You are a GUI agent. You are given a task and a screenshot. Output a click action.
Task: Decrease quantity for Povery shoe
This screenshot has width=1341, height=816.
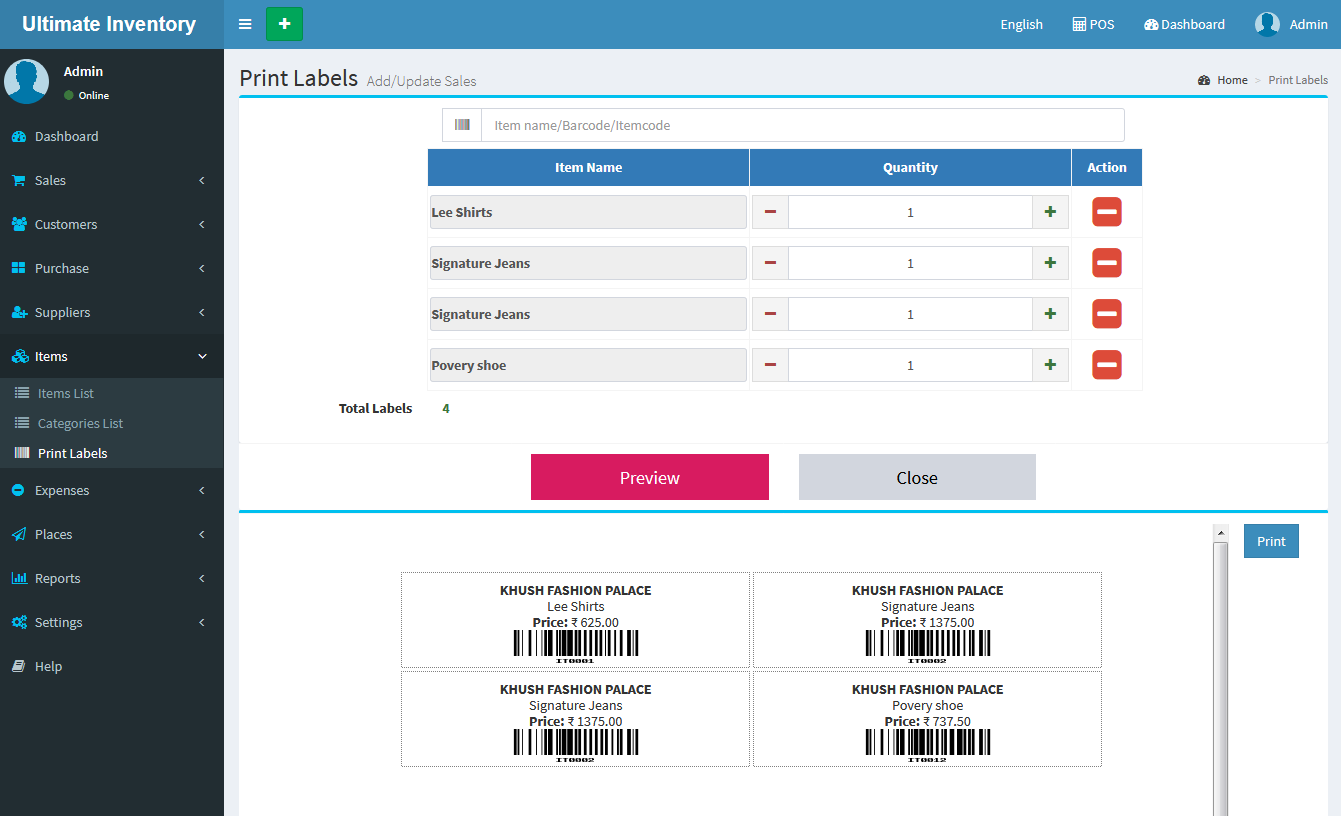[770, 365]
